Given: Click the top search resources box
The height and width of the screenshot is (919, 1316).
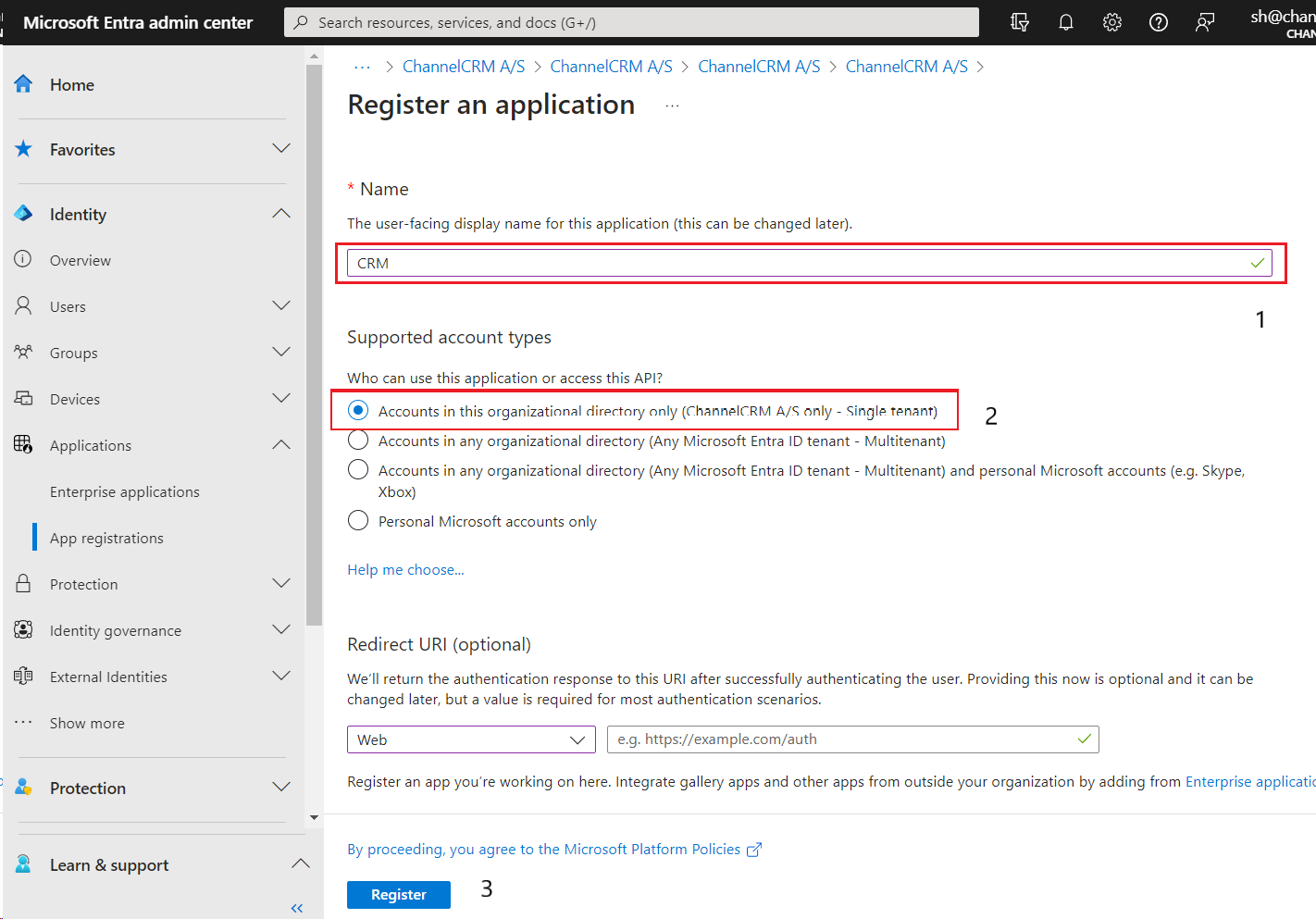Looking at the screenshot, I should pyautogui.click(x=631, y=22).
